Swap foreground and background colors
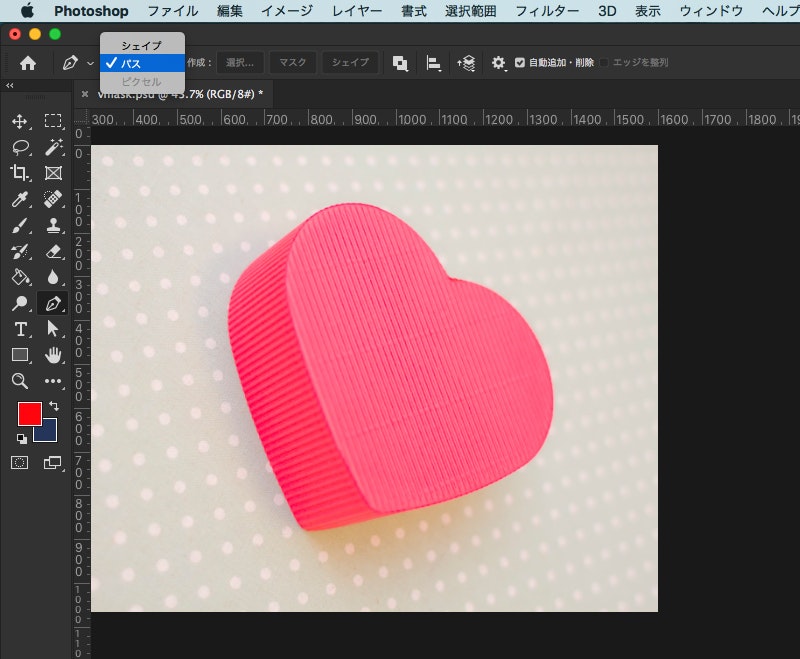The image size is (800, 659). click(x=54, y=406)
